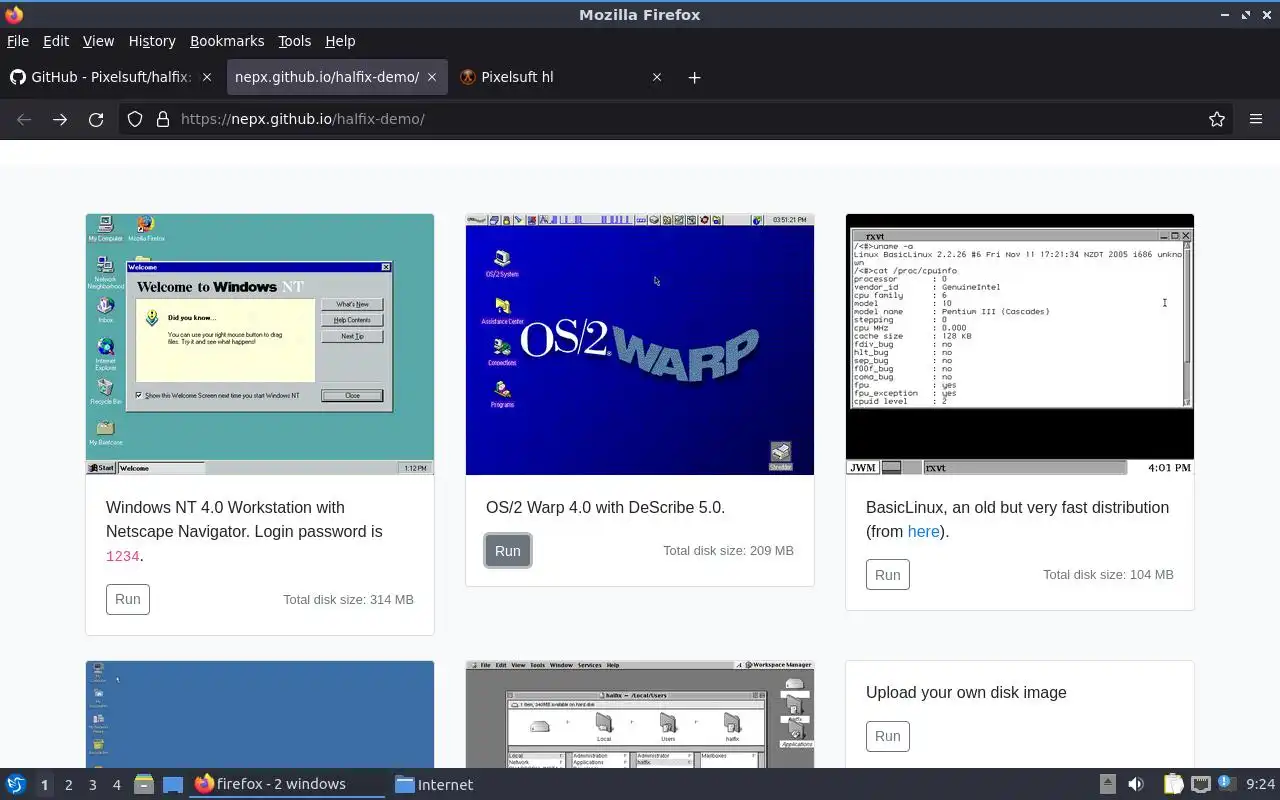Open the File menu
This screenshot has height=800, width=1280.
coord(18,41)
